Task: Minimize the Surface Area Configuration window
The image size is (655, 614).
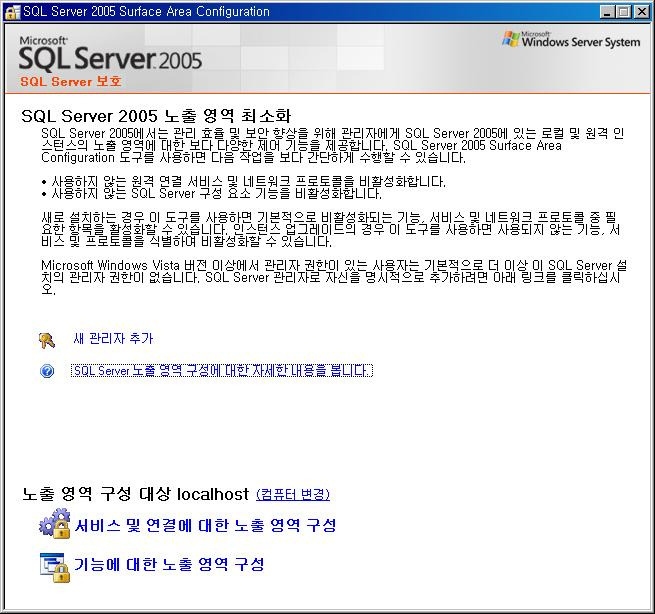Action: (608, 12)
